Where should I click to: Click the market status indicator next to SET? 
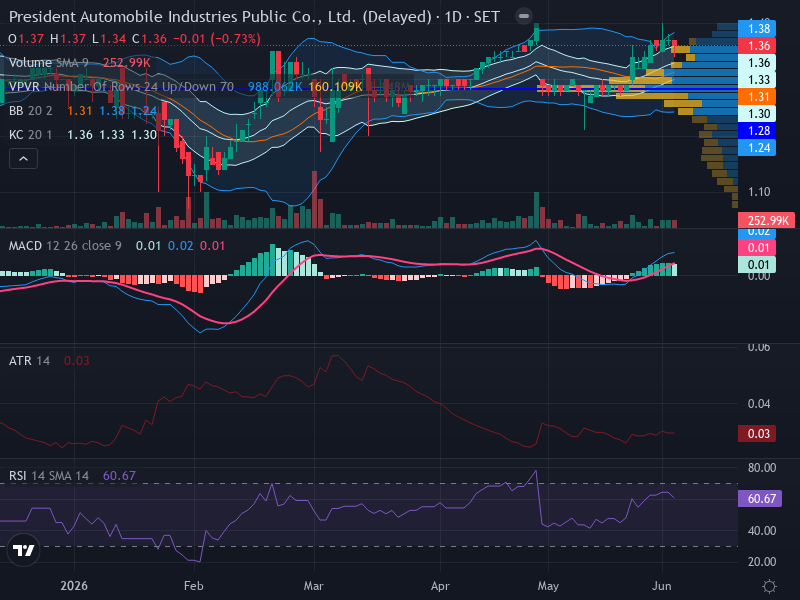pos(523,16)
